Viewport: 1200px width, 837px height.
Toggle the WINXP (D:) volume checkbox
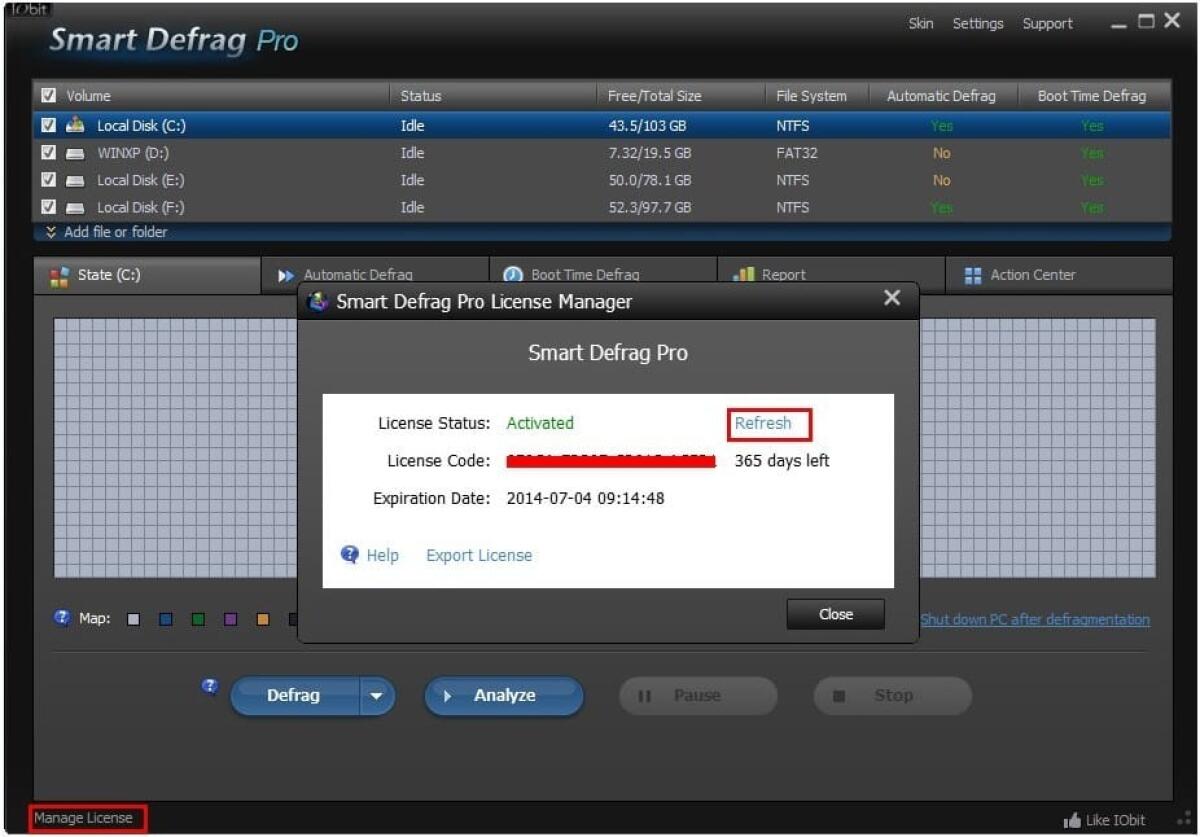47,152
